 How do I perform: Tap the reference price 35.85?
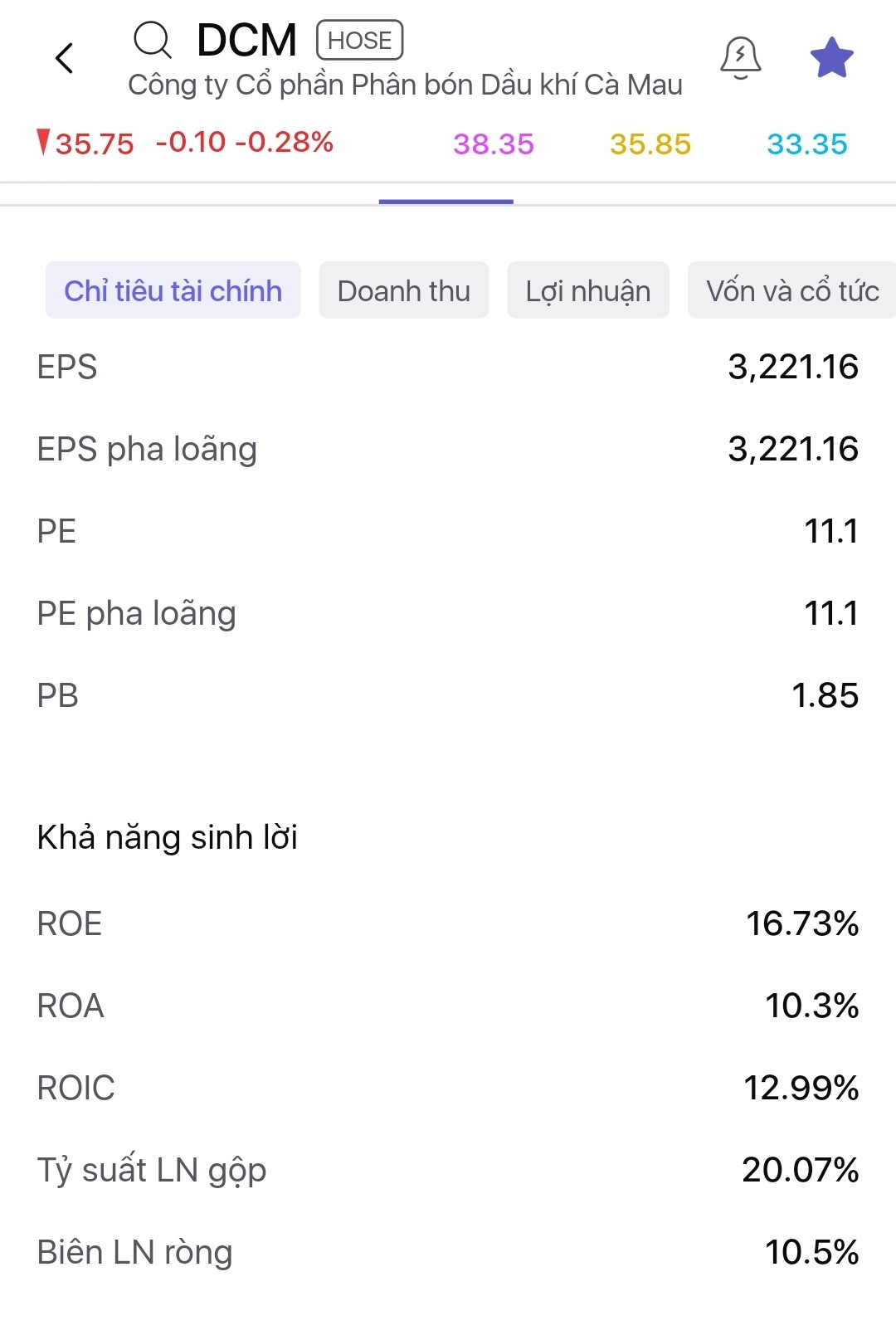(x=650, y=144)
